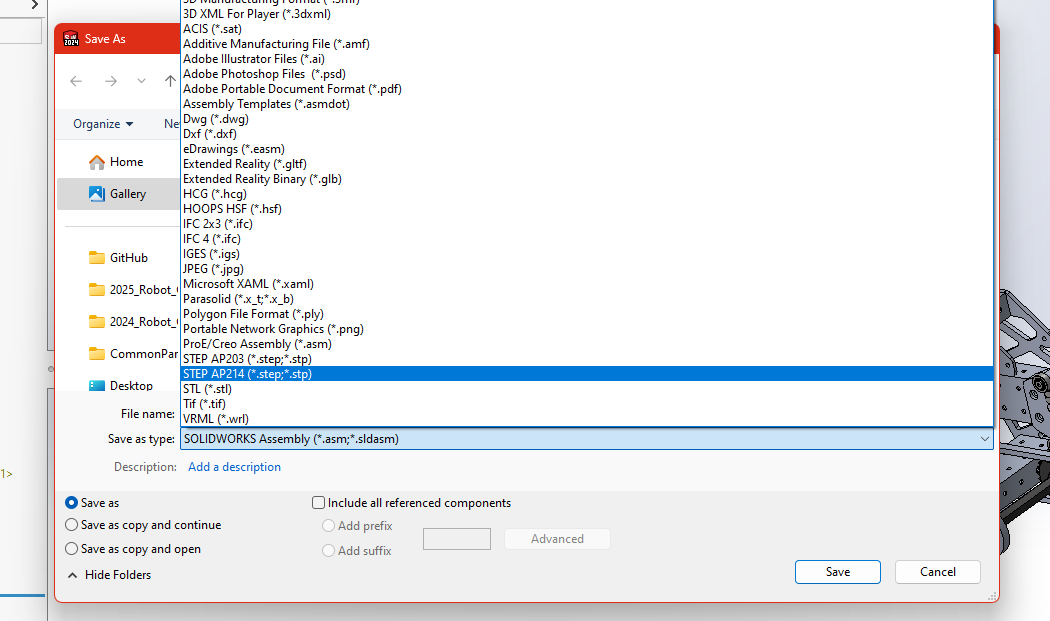The width and height of the screenshot is (1050, 621).
Task: Pick IGES (*.igs) from the list
Action: 587,254
